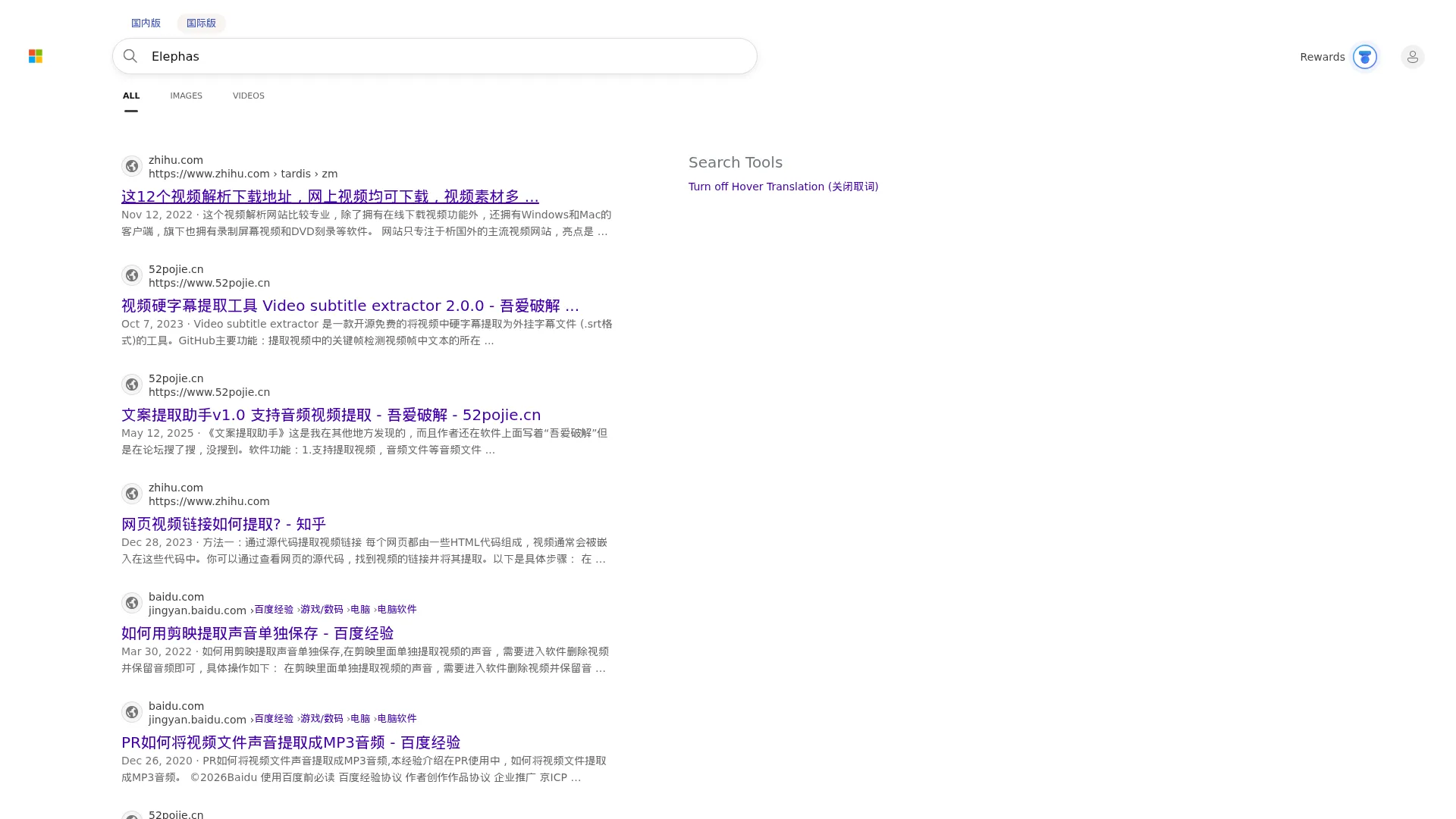Select the IMAGES tab
This screenshot has width=1456, height=819.
coord(186,96)
